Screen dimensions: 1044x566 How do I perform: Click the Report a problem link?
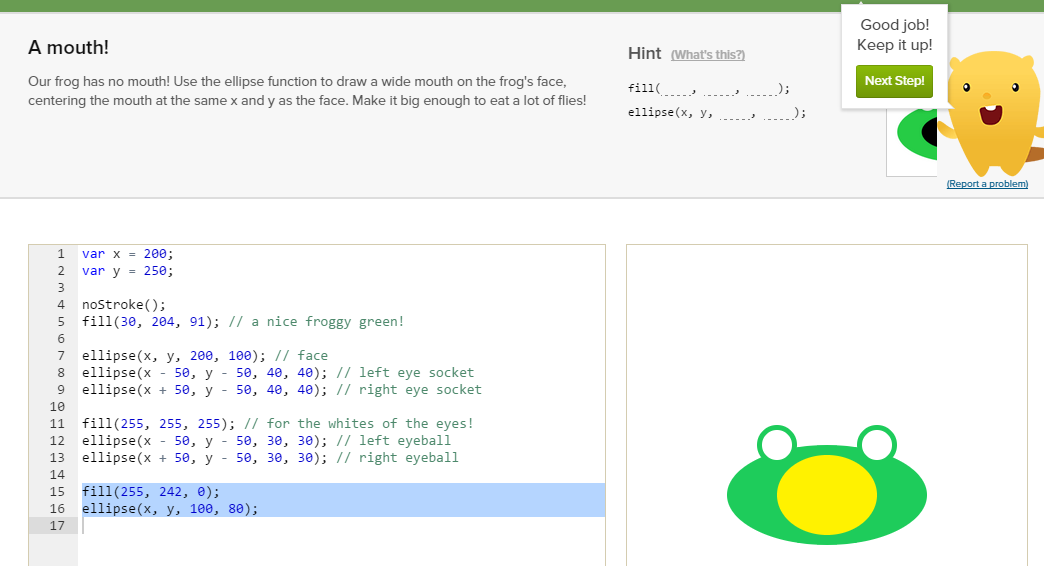987,184
